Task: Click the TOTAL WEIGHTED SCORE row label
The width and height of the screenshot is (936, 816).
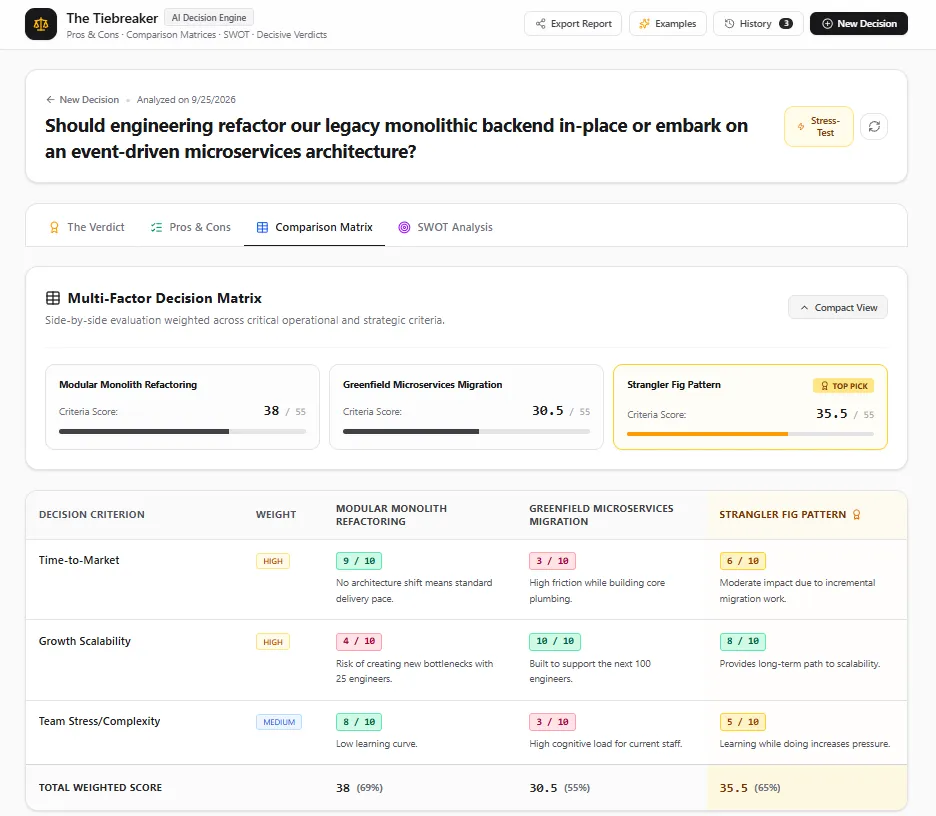Action: click(100, 788)
